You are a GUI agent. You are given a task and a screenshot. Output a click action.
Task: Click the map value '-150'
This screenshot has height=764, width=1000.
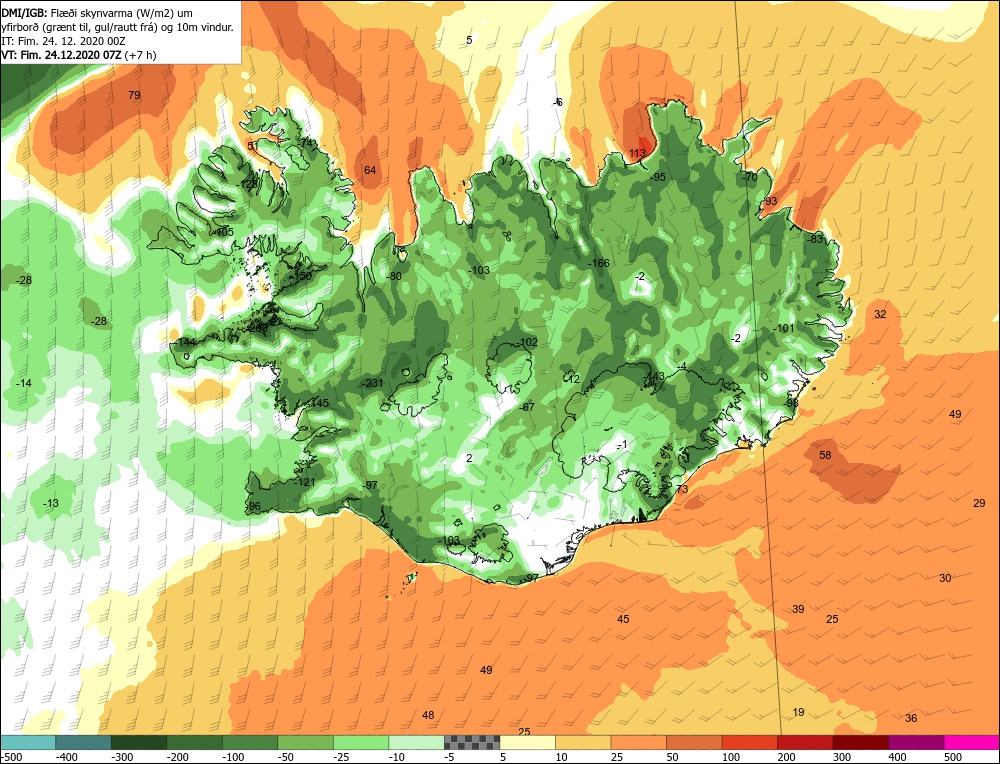(301, 276)
